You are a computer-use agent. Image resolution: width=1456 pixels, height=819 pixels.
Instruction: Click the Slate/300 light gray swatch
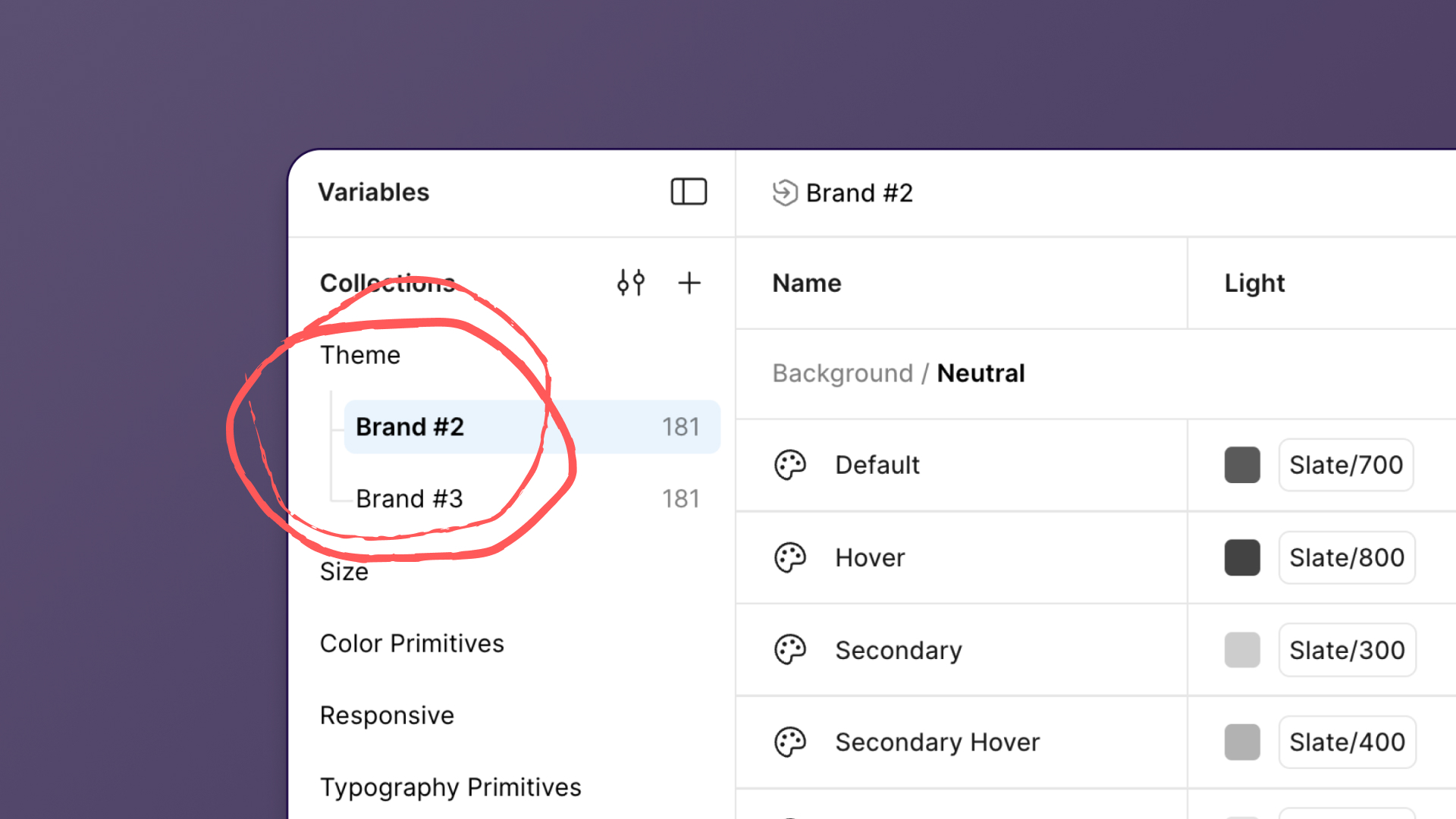tap(1241, 650)
